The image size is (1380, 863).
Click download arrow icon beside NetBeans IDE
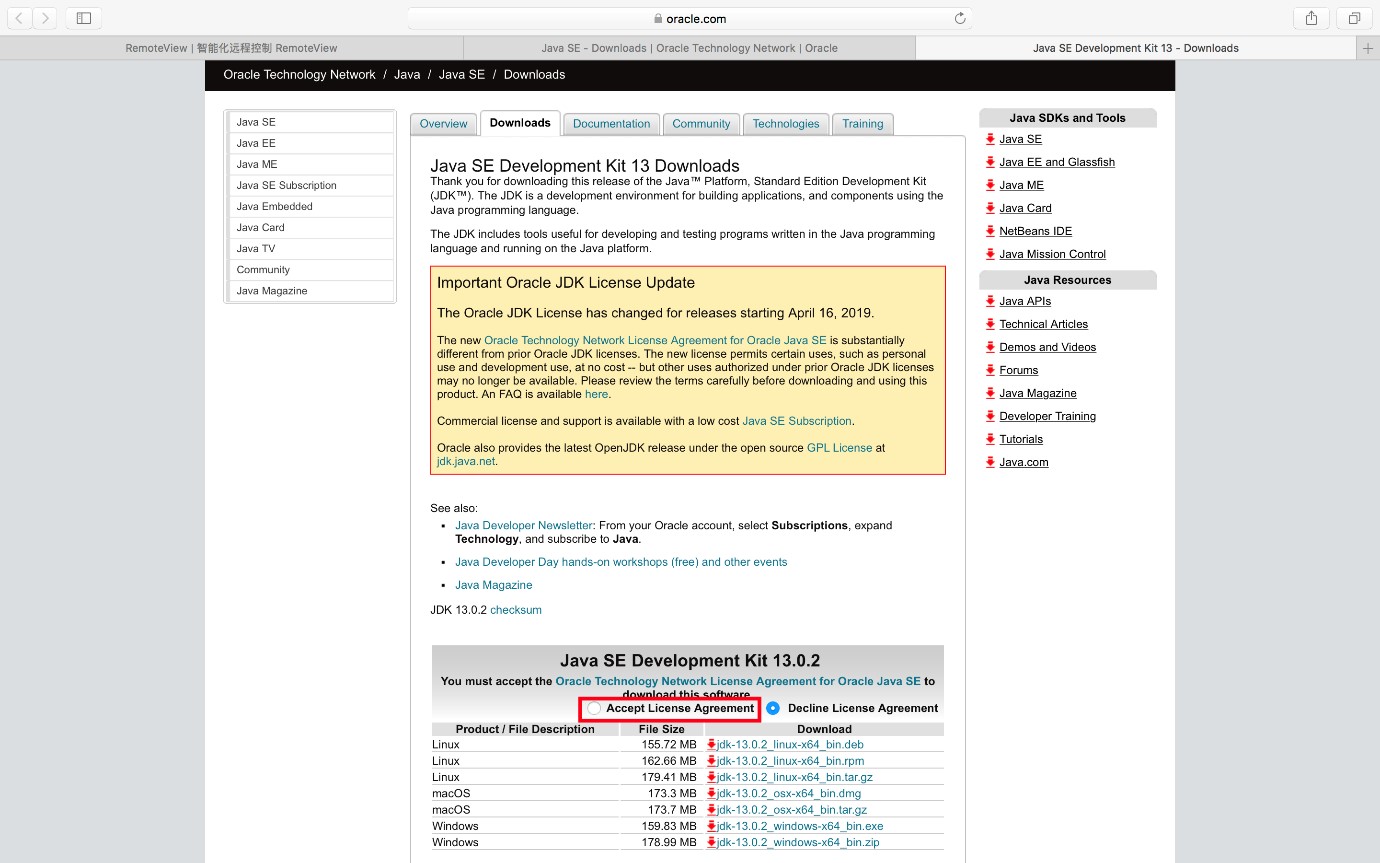pos(990,231)
